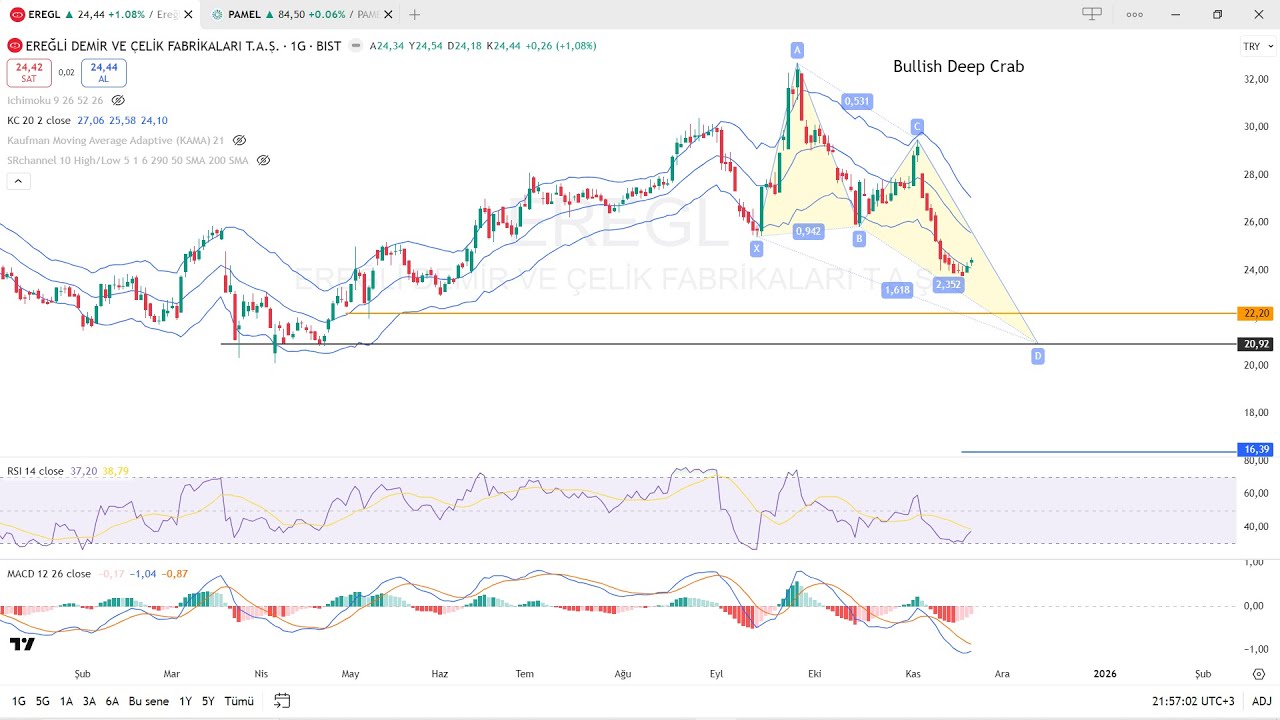Screen dimensions: 1280x720
Task: Click the 24,42 SAT sell button
Action: (x=28, y=72)
